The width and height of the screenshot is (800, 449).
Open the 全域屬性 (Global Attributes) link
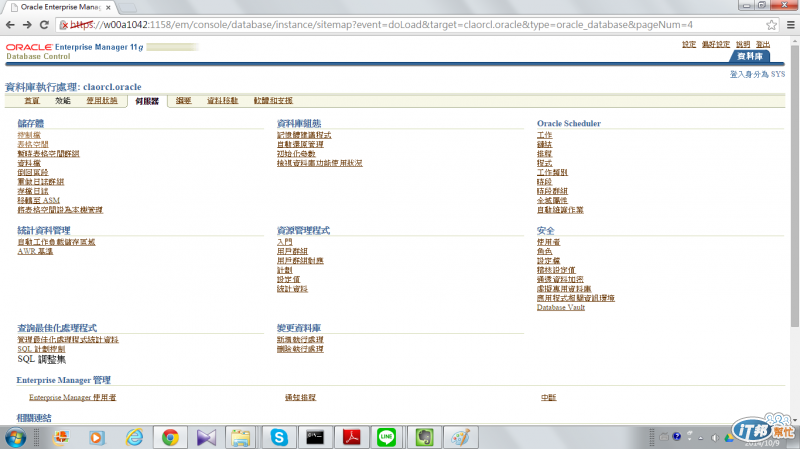(552, 201)
